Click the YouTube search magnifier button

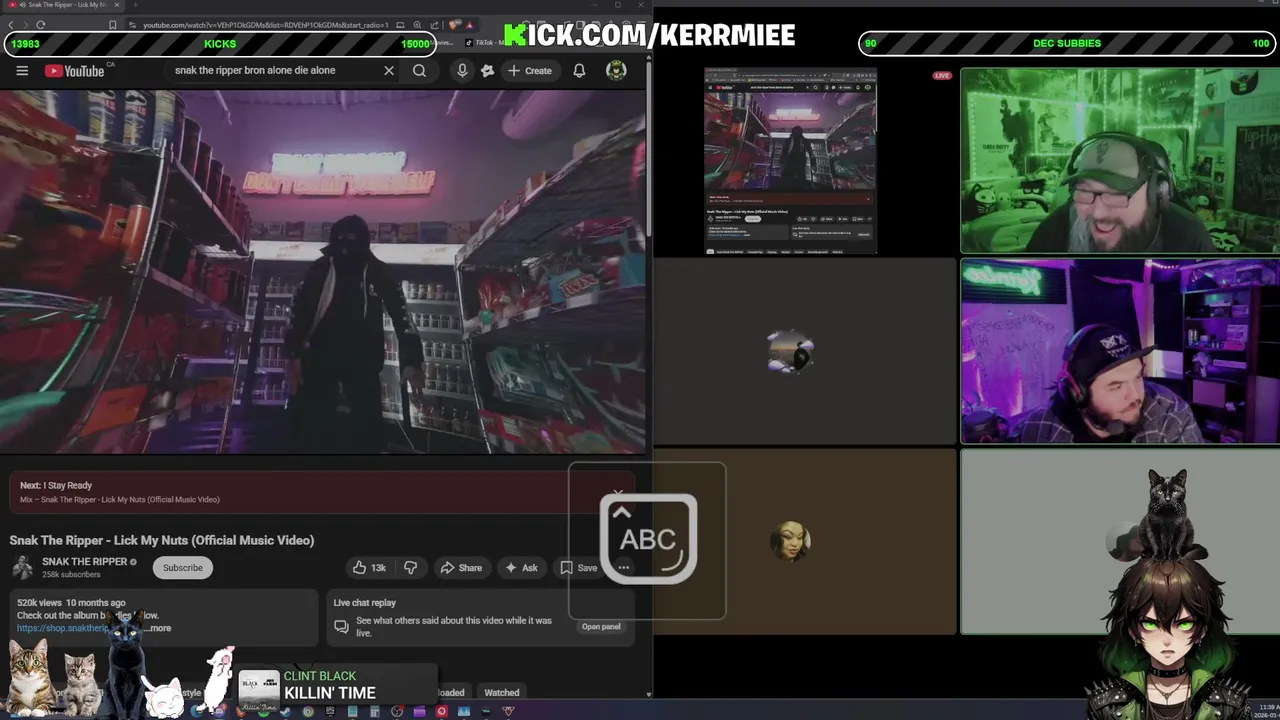coord(419,71)
